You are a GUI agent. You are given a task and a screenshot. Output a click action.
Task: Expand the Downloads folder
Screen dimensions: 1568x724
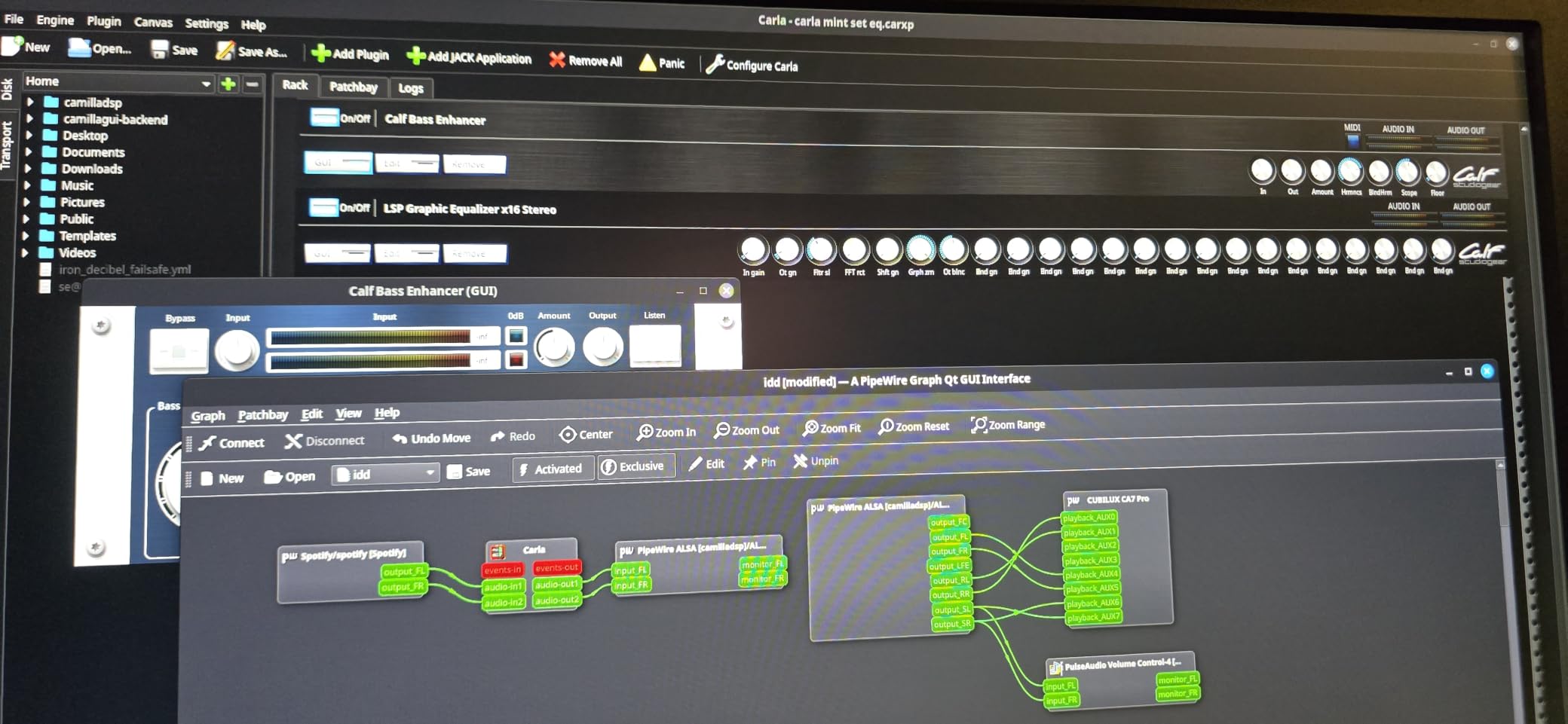tap(28, 168)
